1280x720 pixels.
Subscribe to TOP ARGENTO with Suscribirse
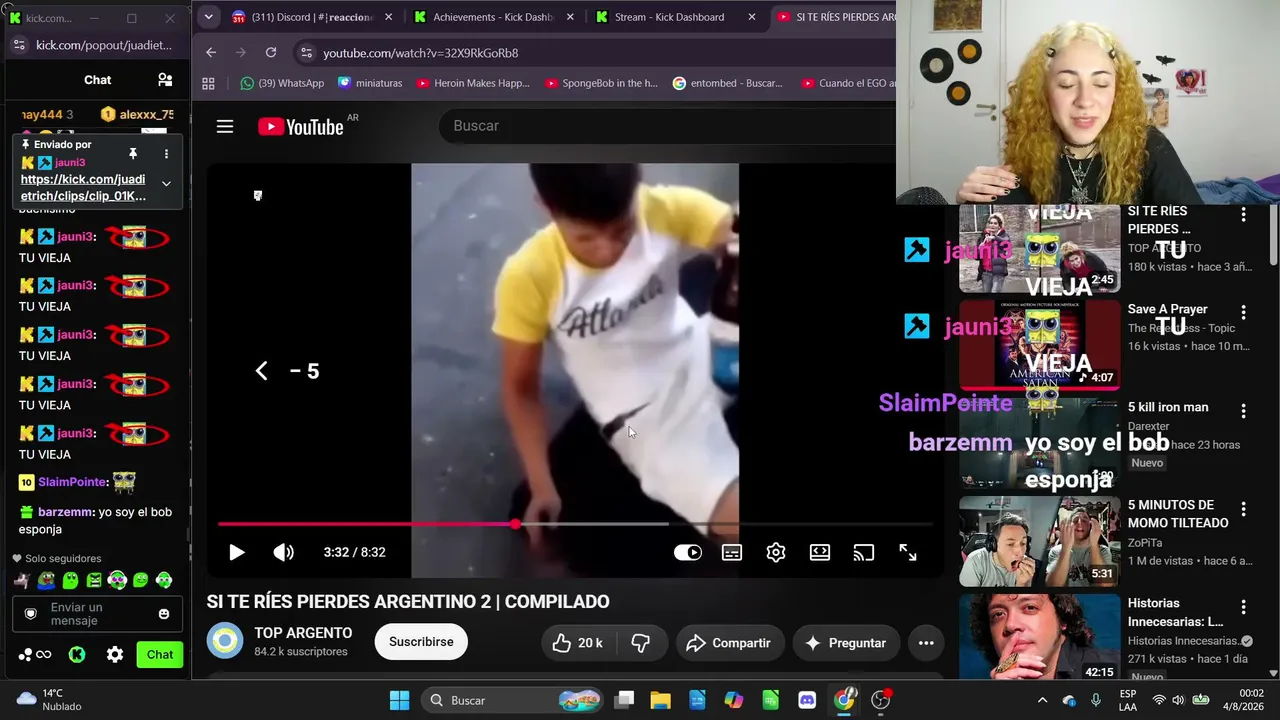421,642
